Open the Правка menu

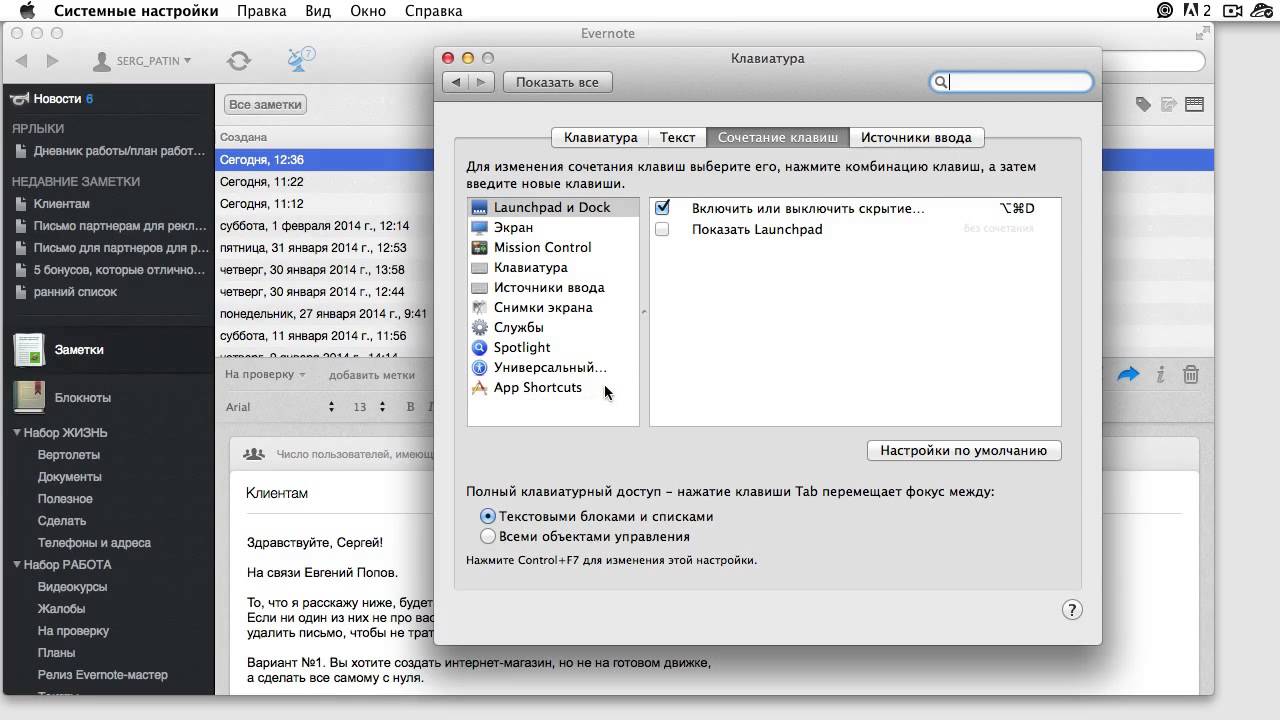click(261, 11)
